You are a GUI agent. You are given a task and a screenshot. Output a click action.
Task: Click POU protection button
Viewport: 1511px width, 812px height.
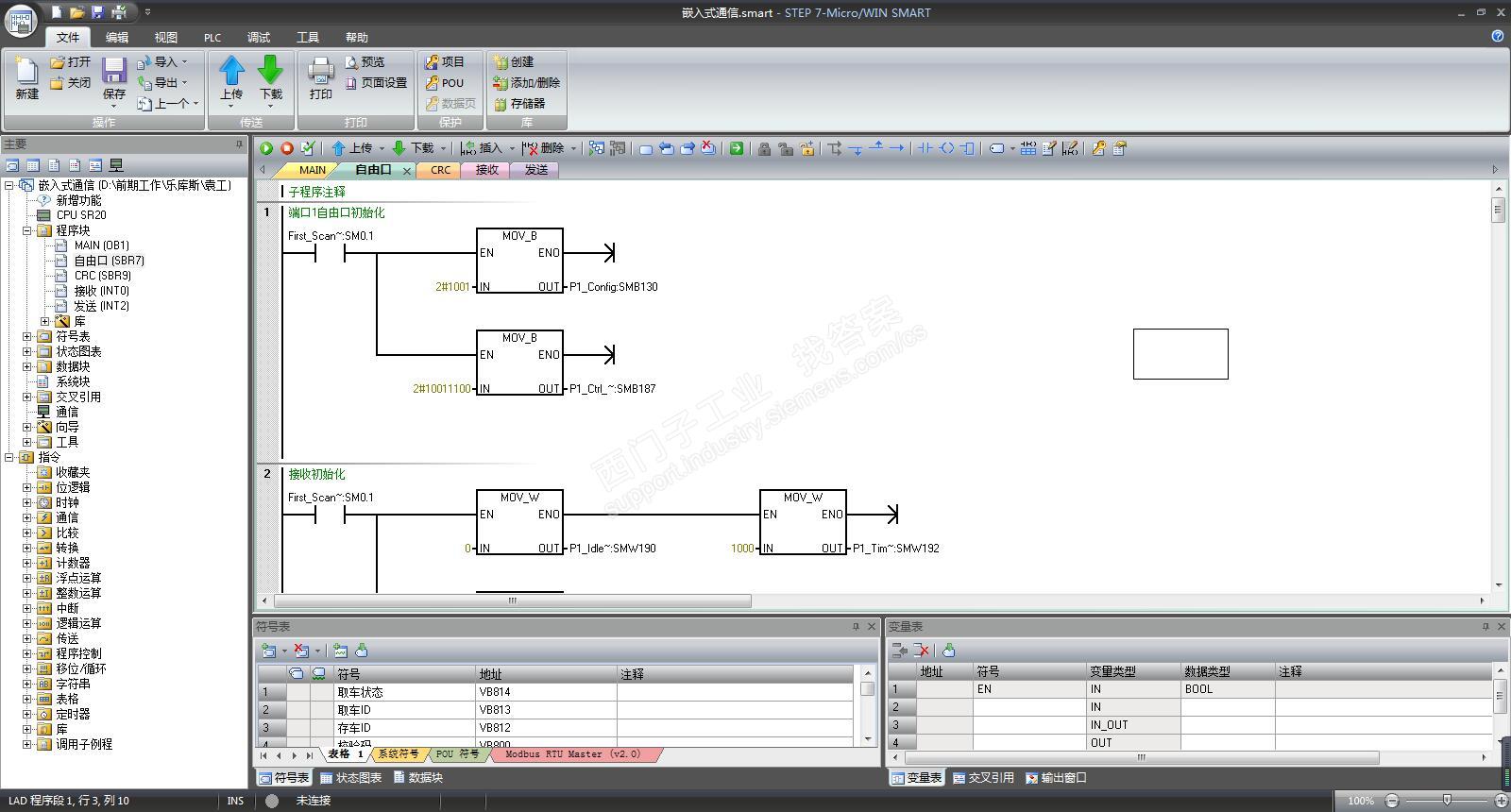[445, 83]
